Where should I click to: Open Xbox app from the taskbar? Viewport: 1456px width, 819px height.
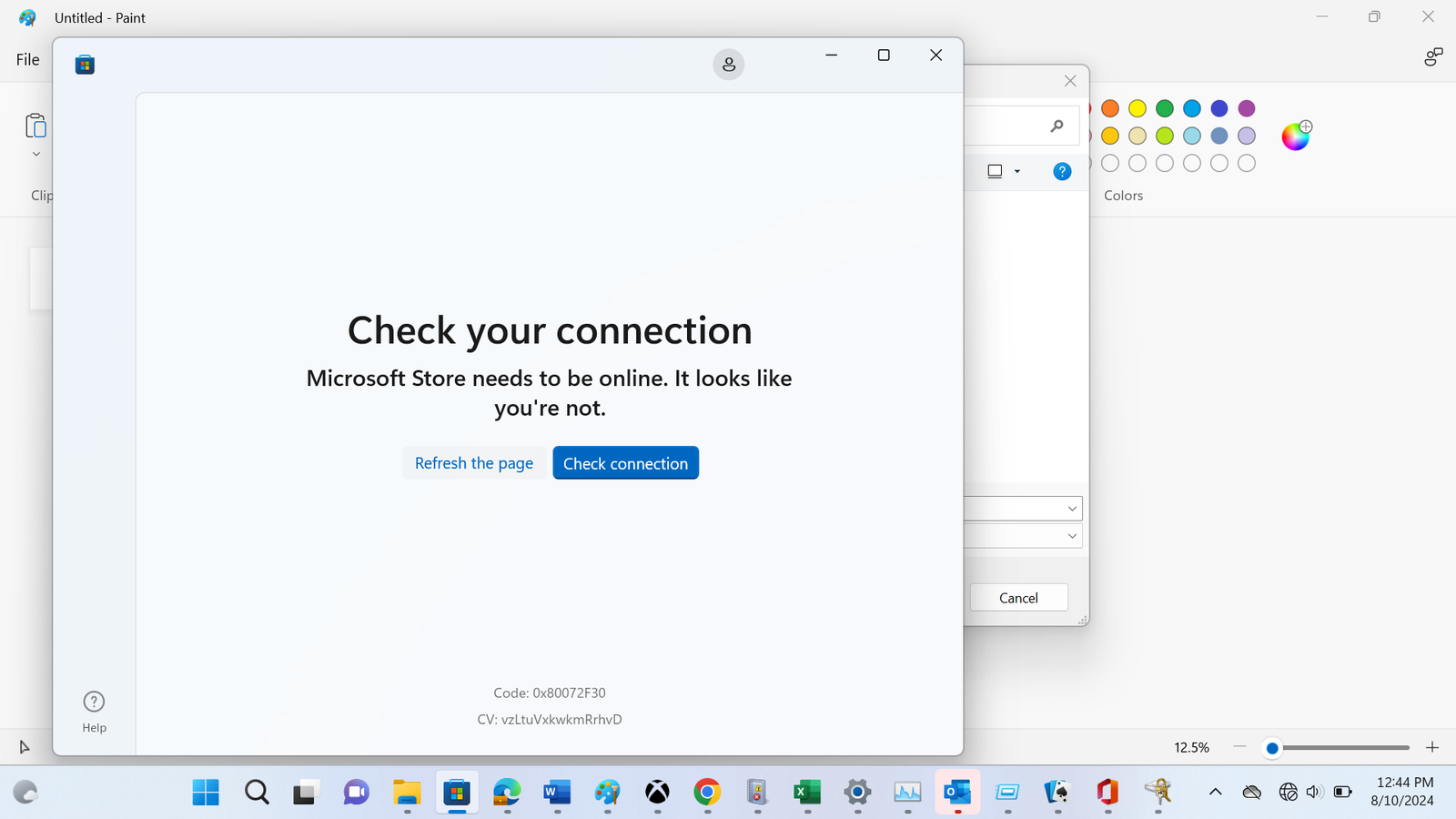tap(657, 793)
